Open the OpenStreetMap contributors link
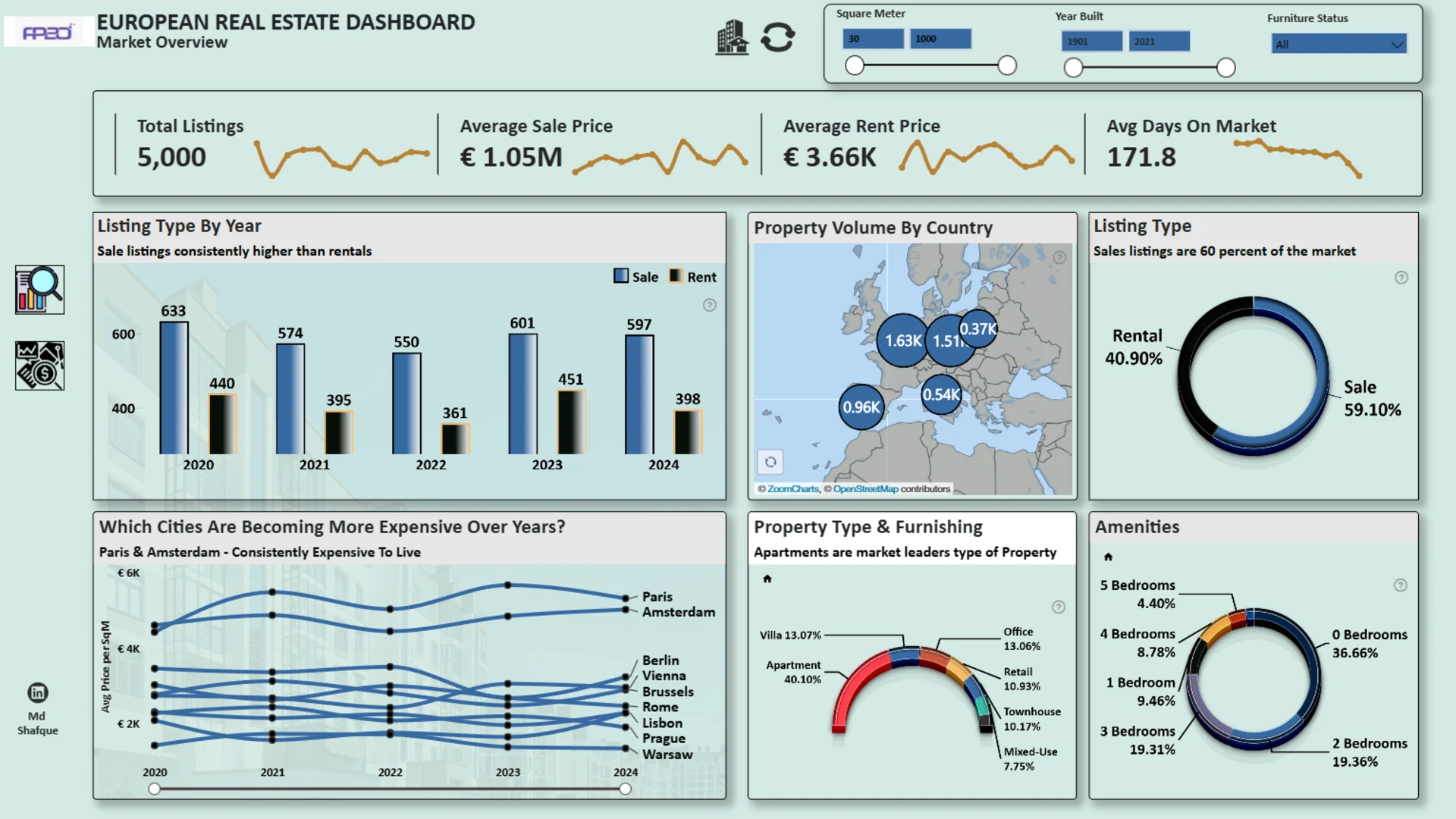 click(x=865, y=489)
